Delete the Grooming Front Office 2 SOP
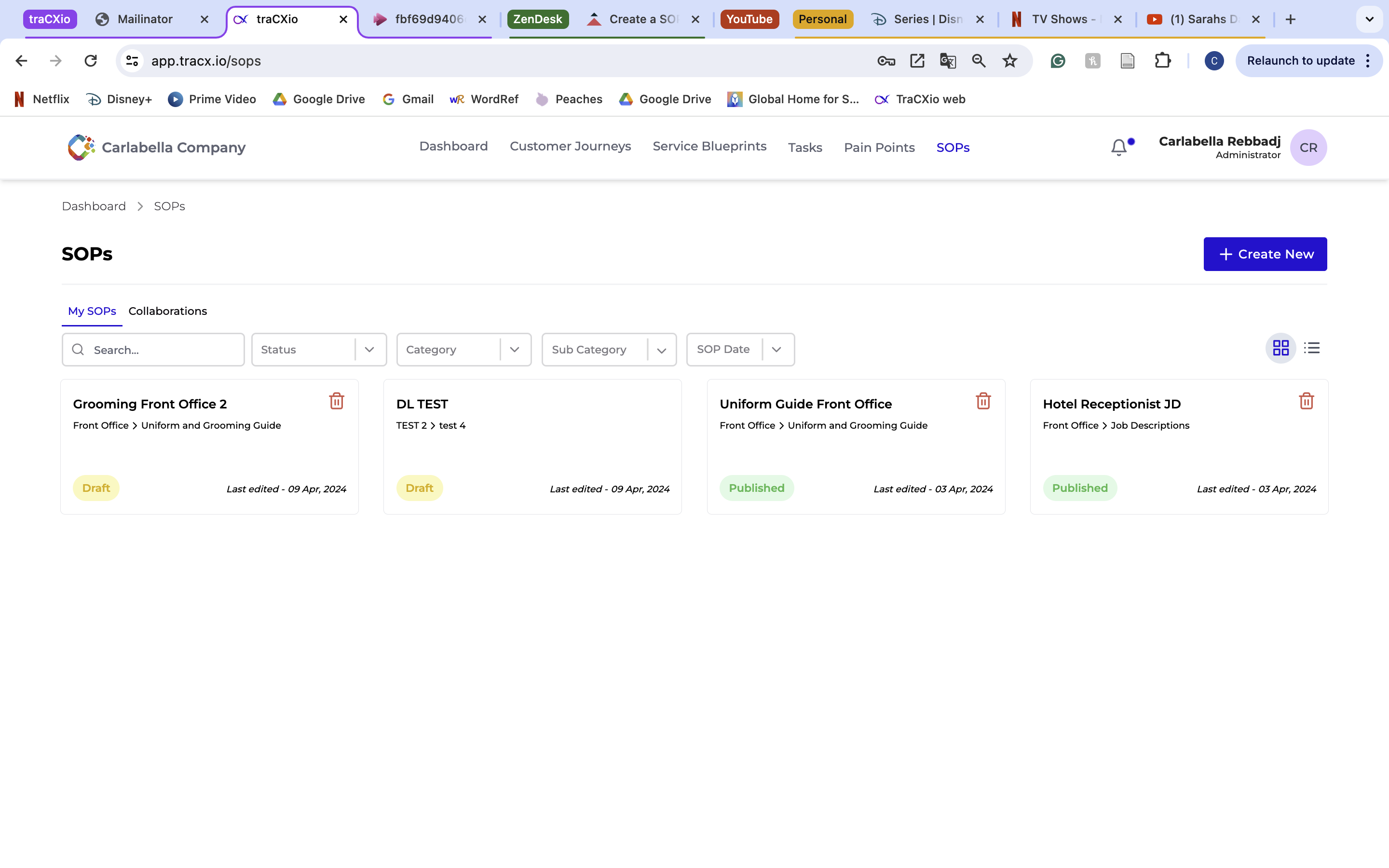Viewport: 1389px width, 868px height. [x=336, y=401]
